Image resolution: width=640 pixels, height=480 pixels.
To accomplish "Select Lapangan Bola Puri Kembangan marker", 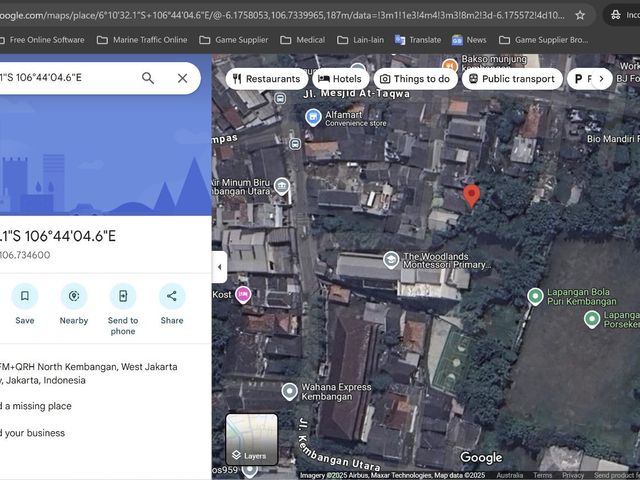I will pos(535,297).
